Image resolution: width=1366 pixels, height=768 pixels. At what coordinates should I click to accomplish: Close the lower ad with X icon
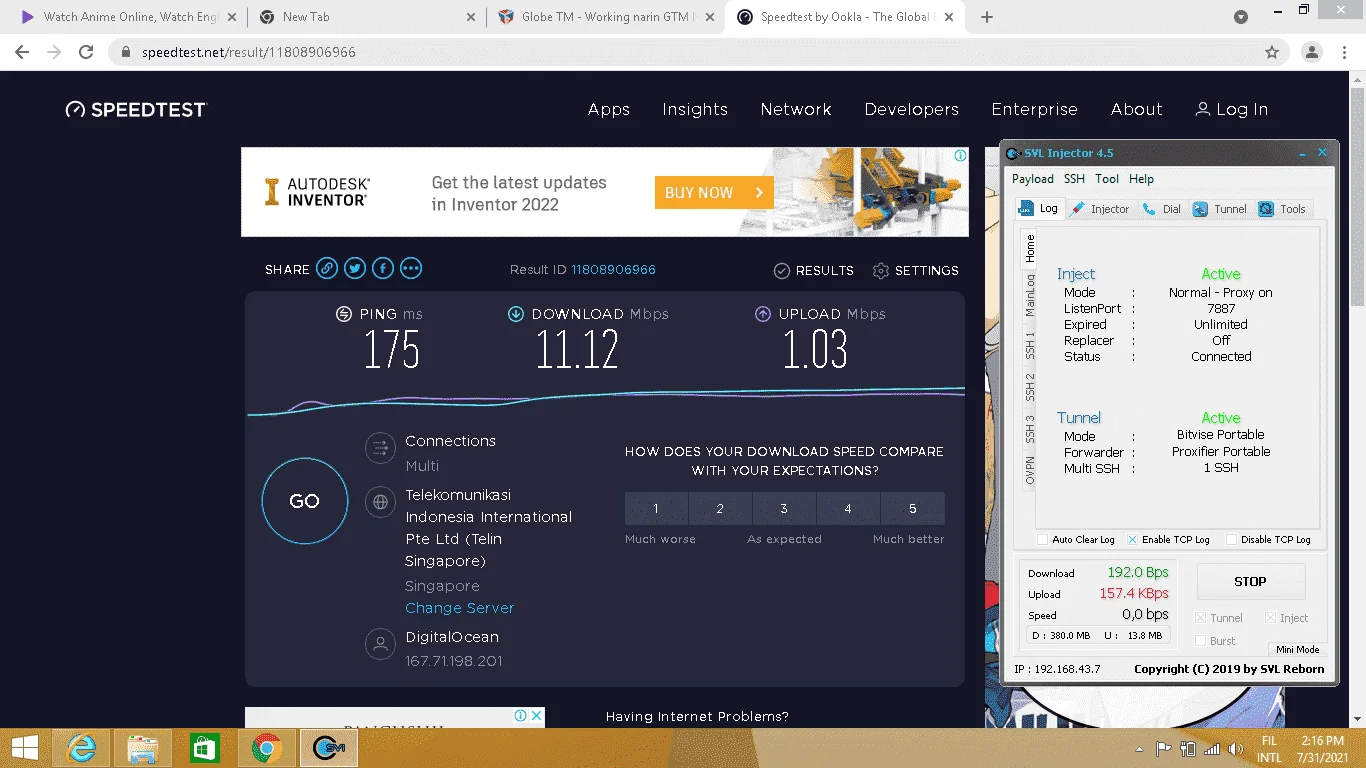[x=537, y=715]
